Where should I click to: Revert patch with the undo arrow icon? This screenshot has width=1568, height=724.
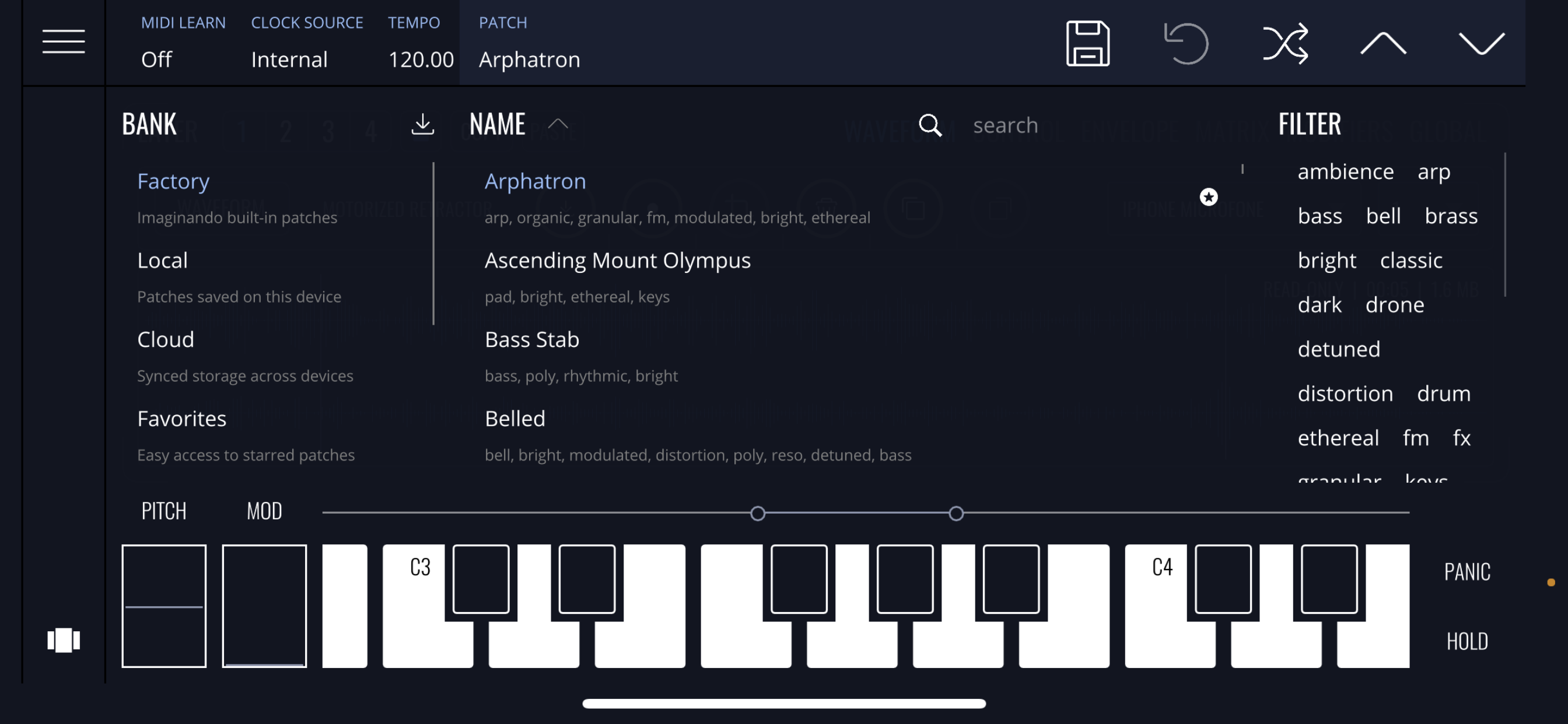(x=1186, y=43)
